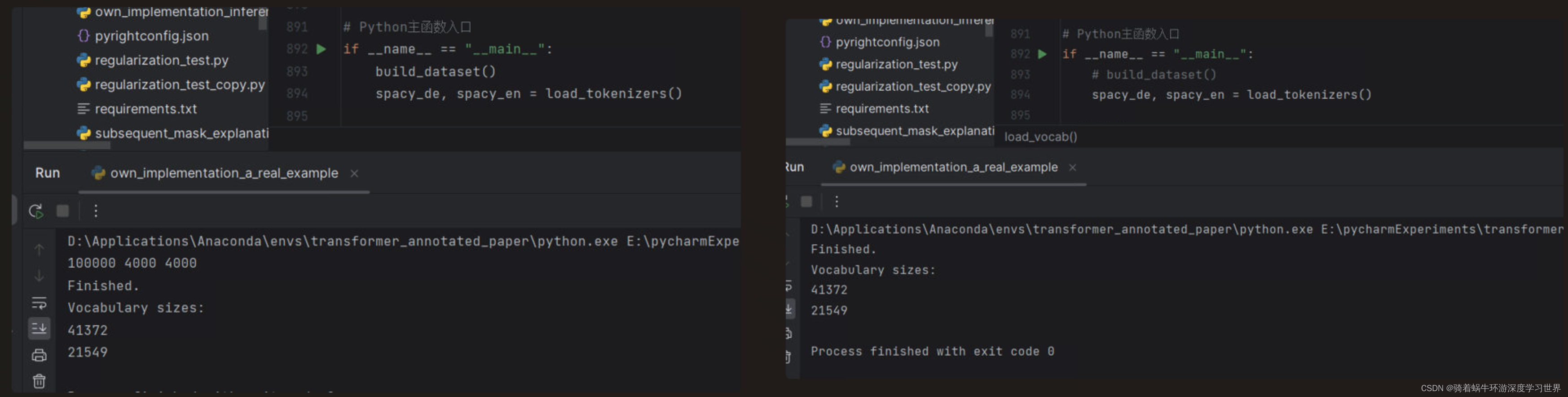Click the up arrow in the left console gutter

39,250
